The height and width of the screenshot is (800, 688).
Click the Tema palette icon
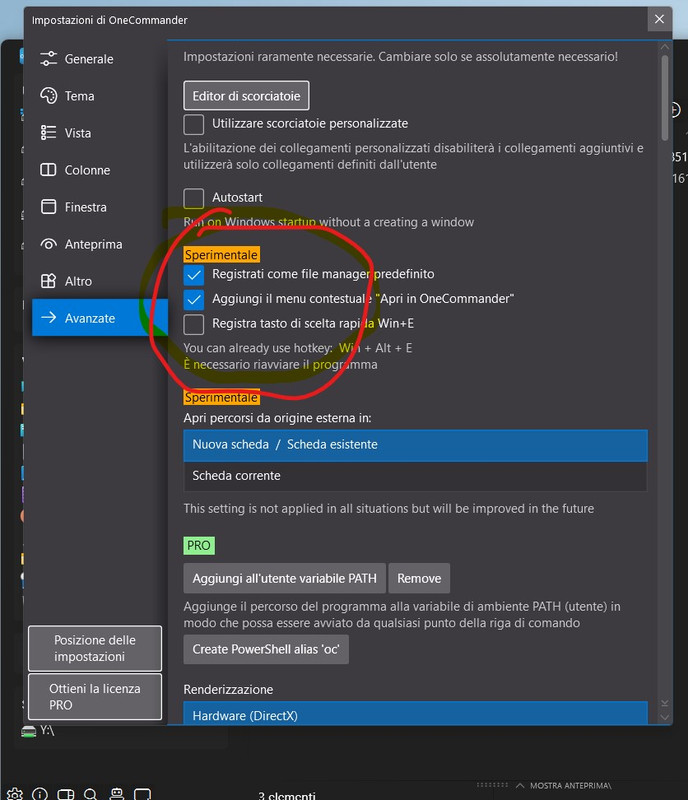pyautogui.click(x=48, y=96)
